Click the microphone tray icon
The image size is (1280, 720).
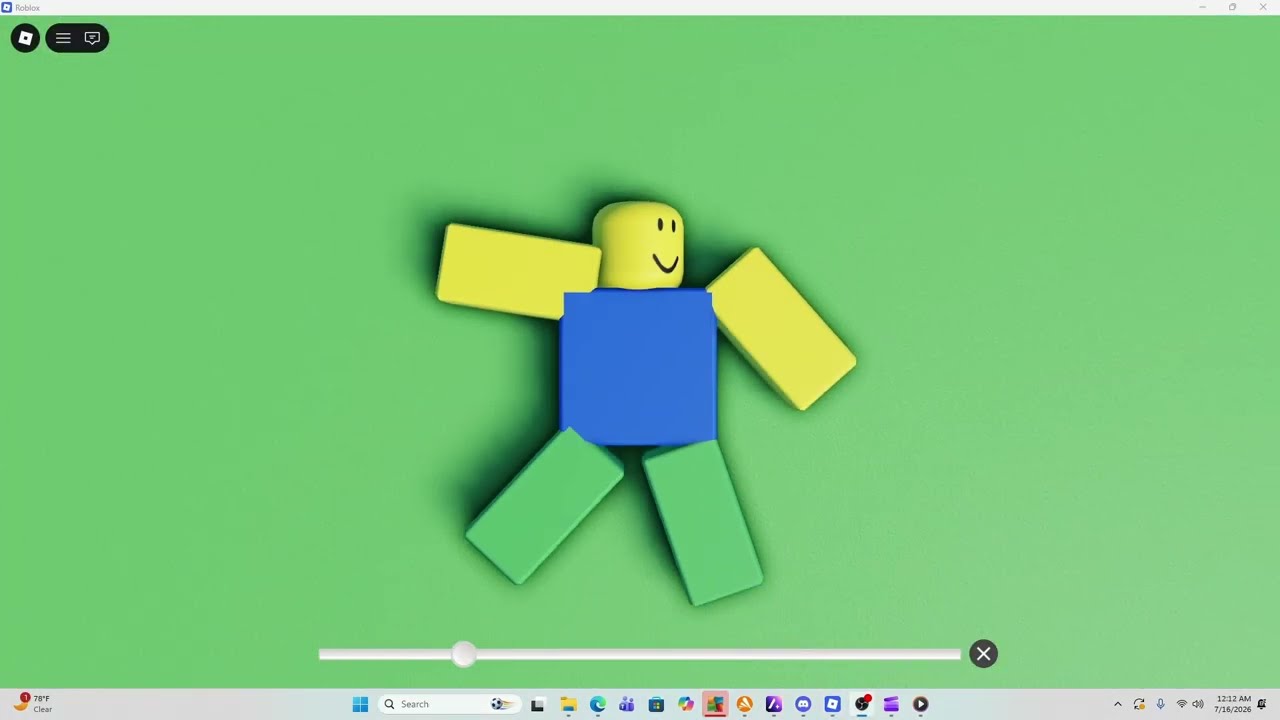click(x=1161, y=704)
